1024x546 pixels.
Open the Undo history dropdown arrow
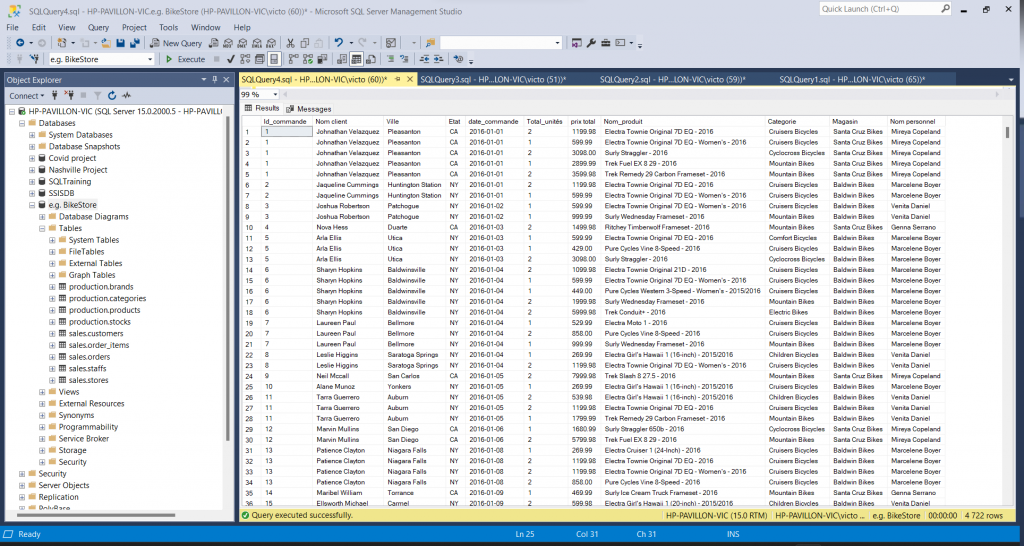click(351, 43)
